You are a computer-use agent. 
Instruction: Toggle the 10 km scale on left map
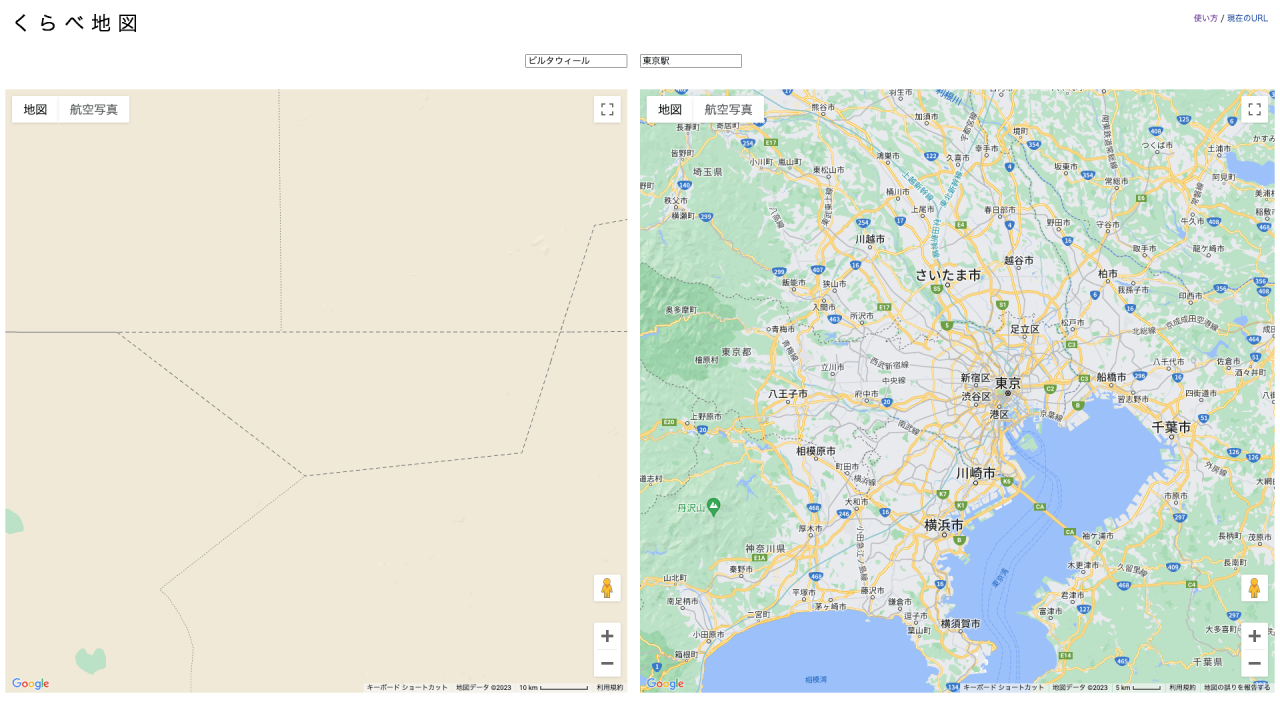[554, 687]
